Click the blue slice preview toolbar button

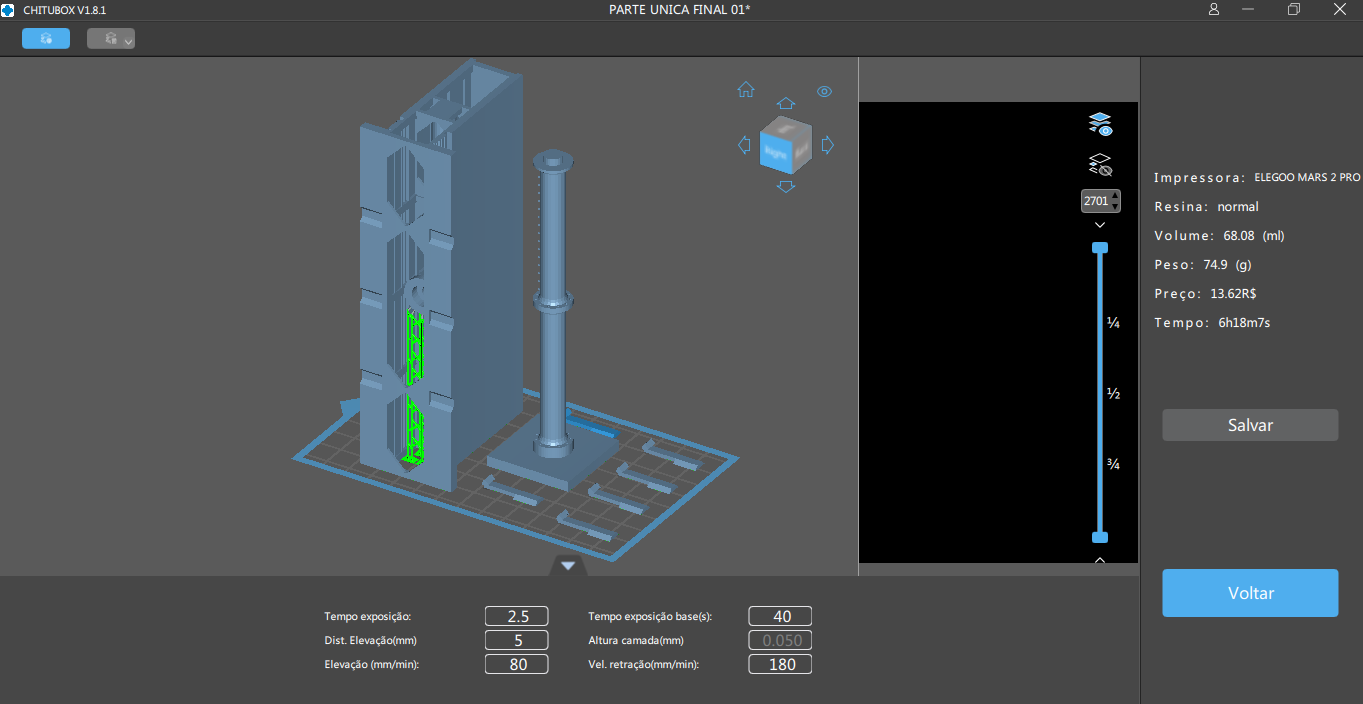tap(46, 39)
